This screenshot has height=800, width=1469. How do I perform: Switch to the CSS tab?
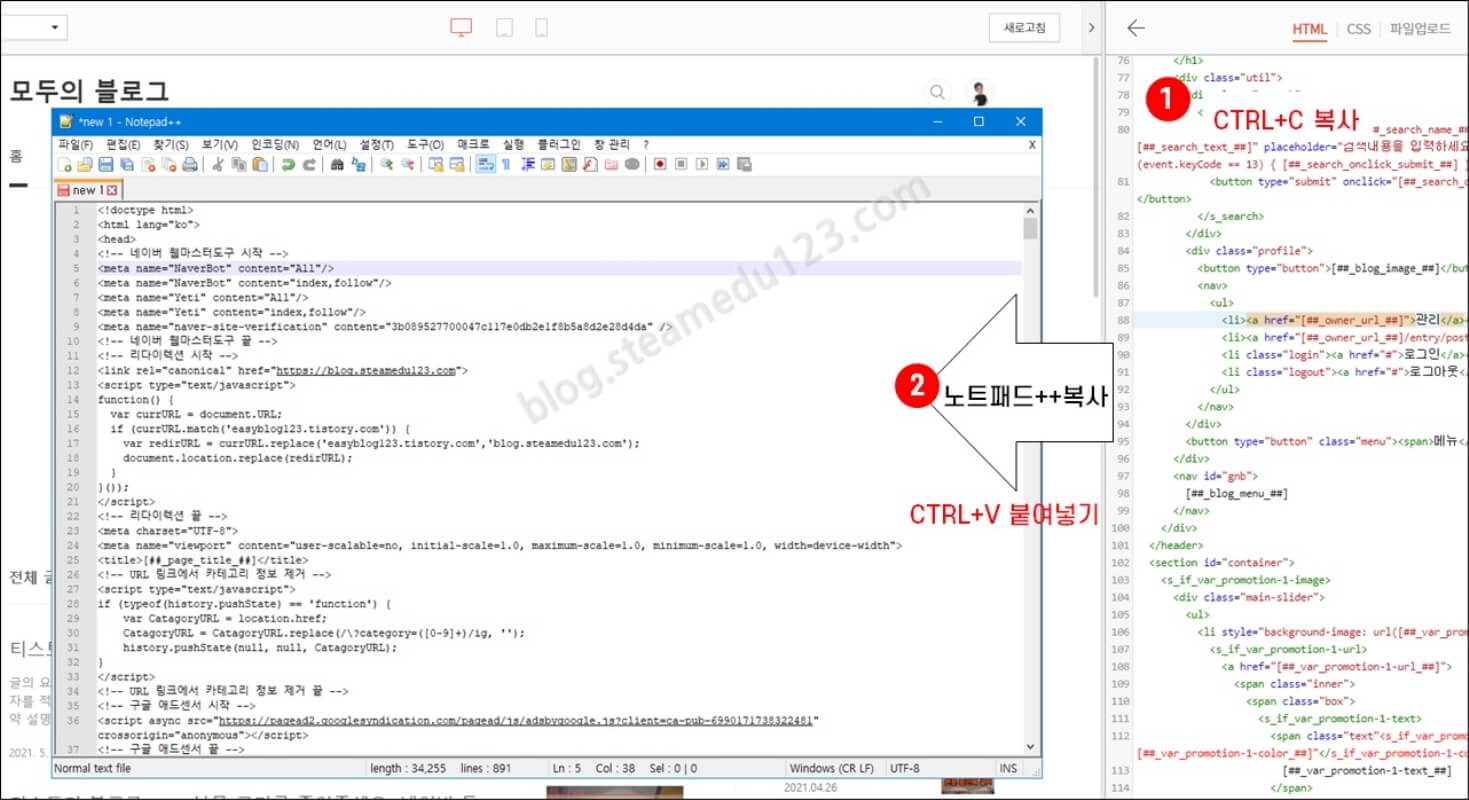pyautogui.click(x=1358, y=29)
